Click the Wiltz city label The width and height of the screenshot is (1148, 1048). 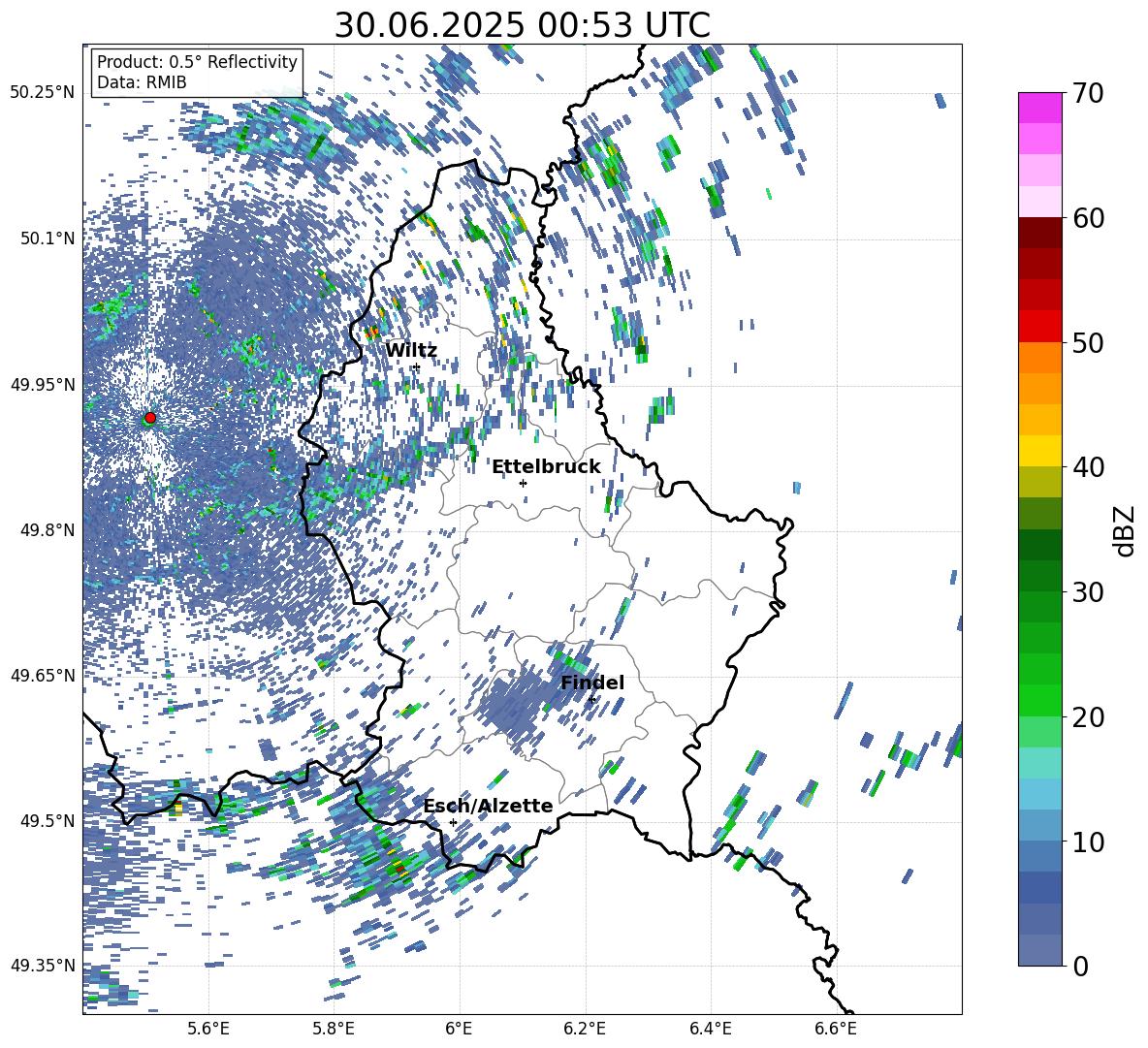tap(411, 350)
